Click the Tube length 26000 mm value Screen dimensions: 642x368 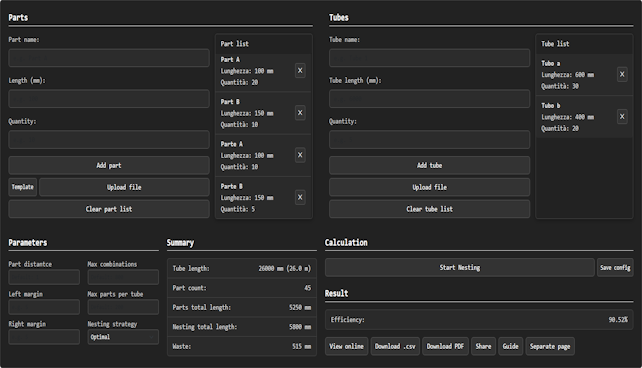(x=285, y=268)
